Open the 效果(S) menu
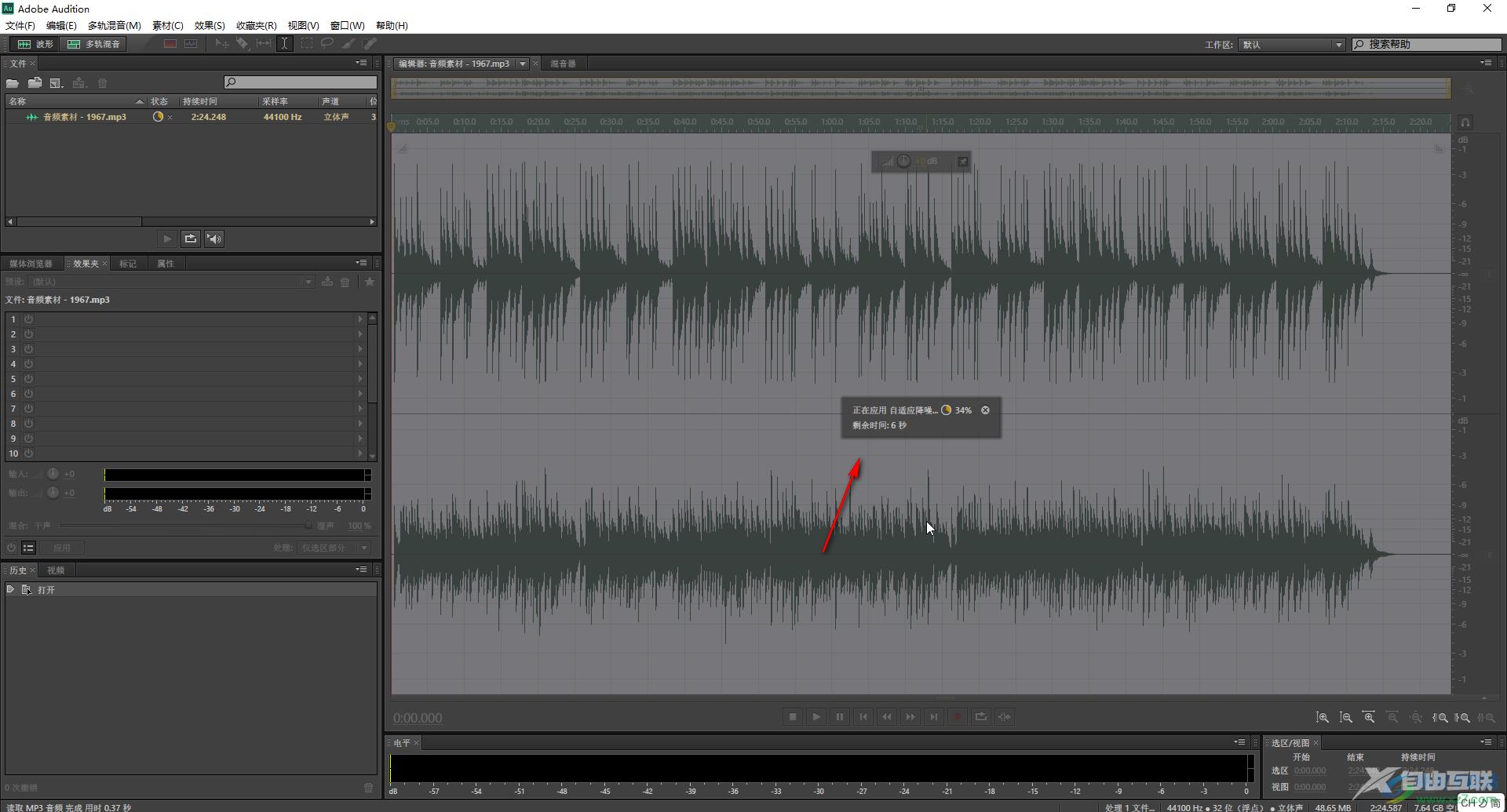 tap(210, 25)
